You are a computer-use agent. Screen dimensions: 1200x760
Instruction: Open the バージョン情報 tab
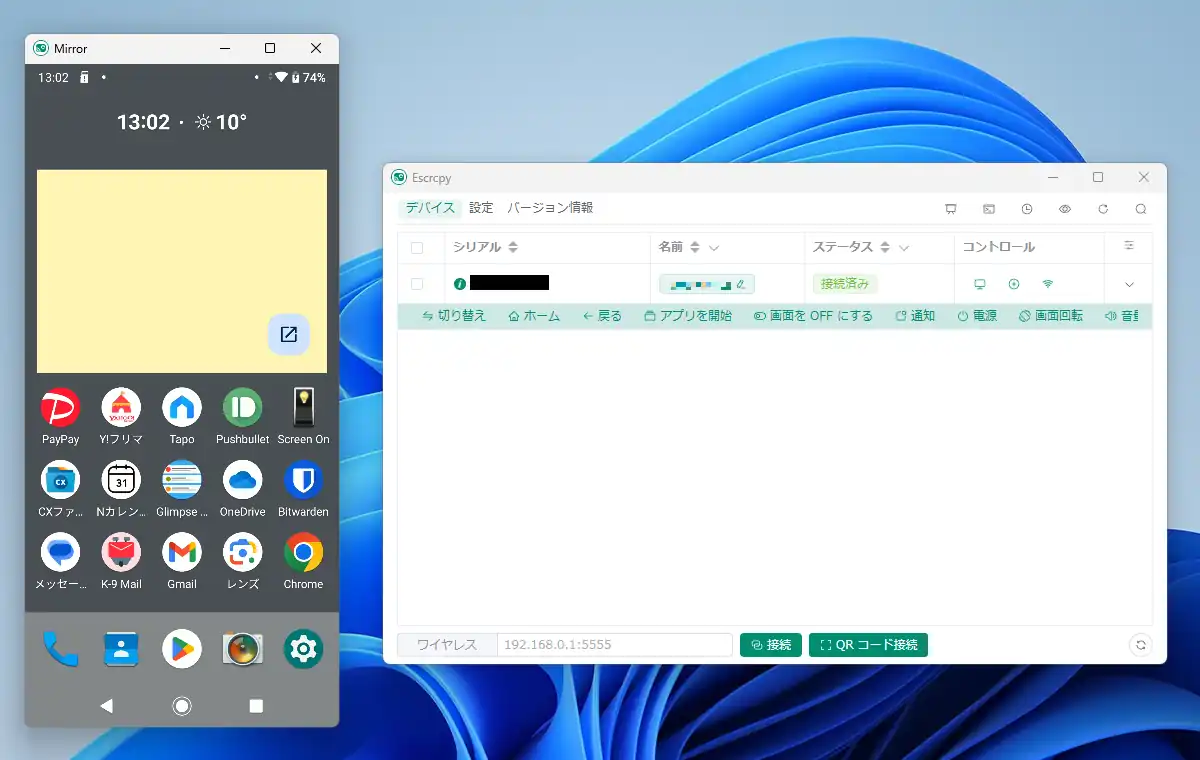(550, 208)
